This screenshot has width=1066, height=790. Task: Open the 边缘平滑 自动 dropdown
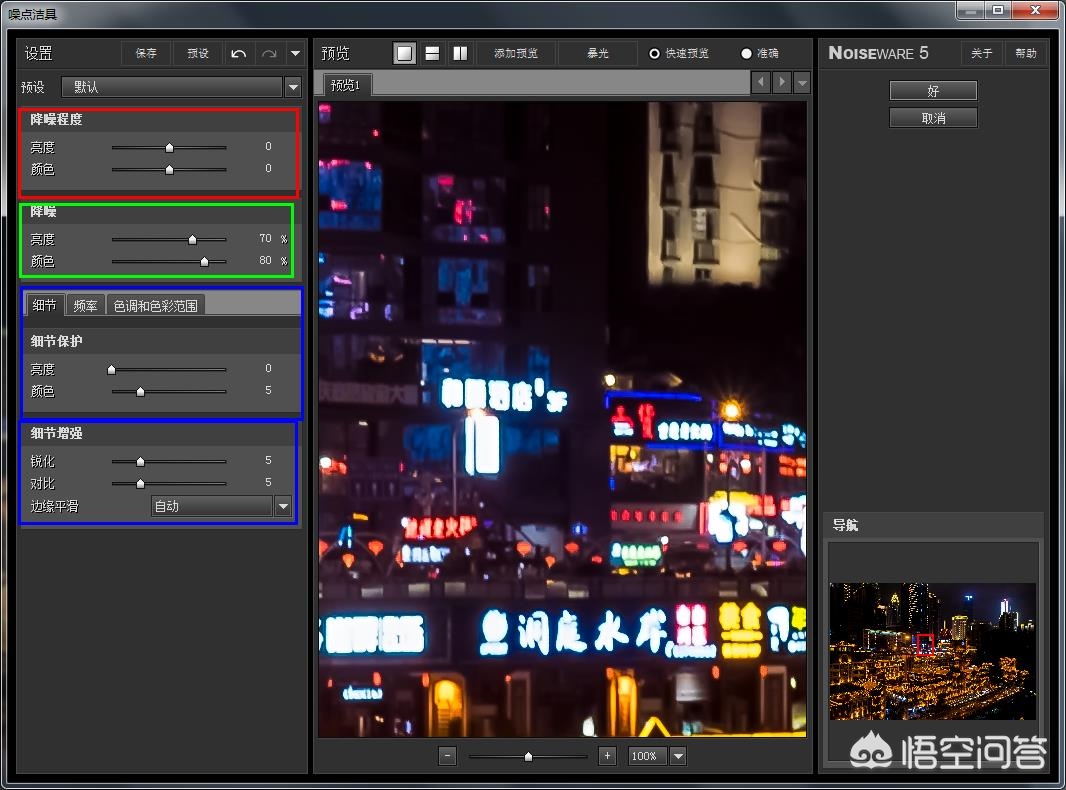[281, 506]
